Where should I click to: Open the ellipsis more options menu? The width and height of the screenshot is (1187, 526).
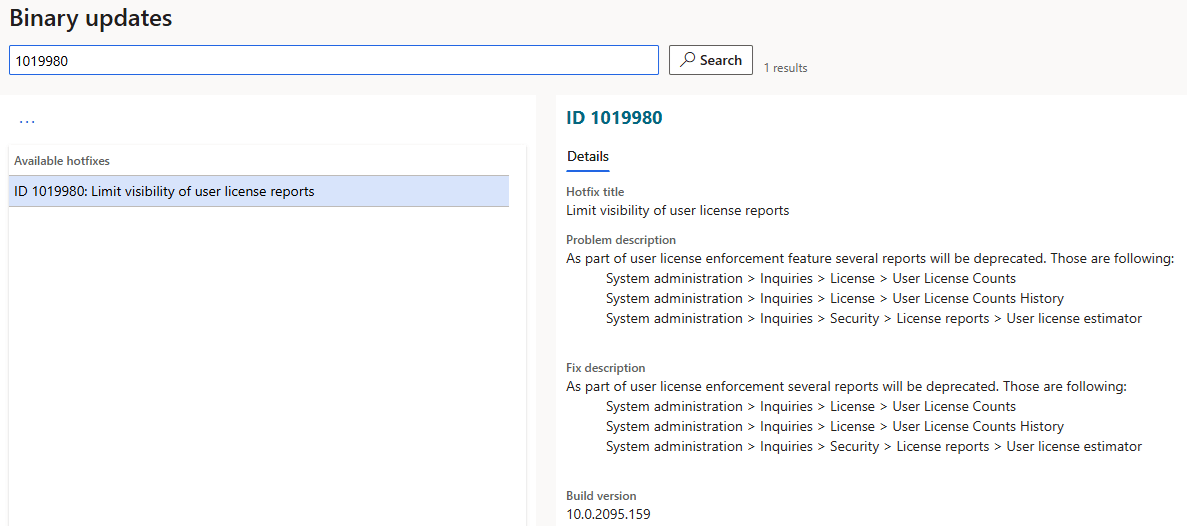tap(26, 121)
